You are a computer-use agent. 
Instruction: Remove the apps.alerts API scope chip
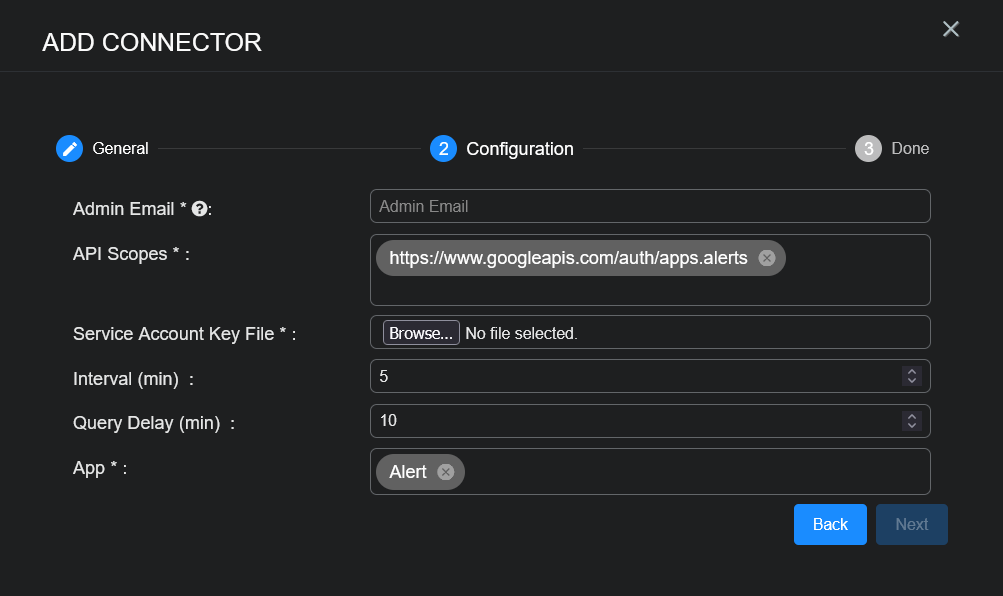click(x=767, y=258)
